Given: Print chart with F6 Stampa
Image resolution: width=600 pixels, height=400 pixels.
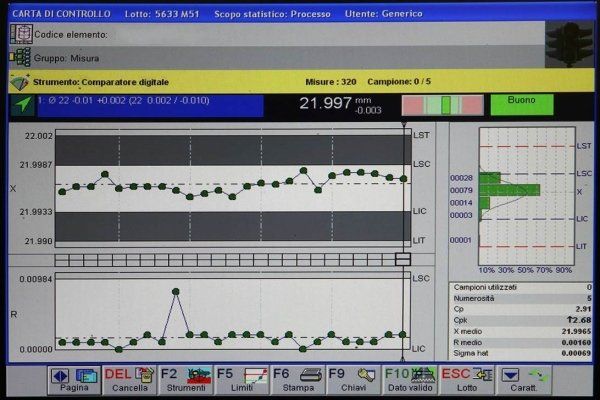Looking at the screenshot, I should tap(297, 379).
